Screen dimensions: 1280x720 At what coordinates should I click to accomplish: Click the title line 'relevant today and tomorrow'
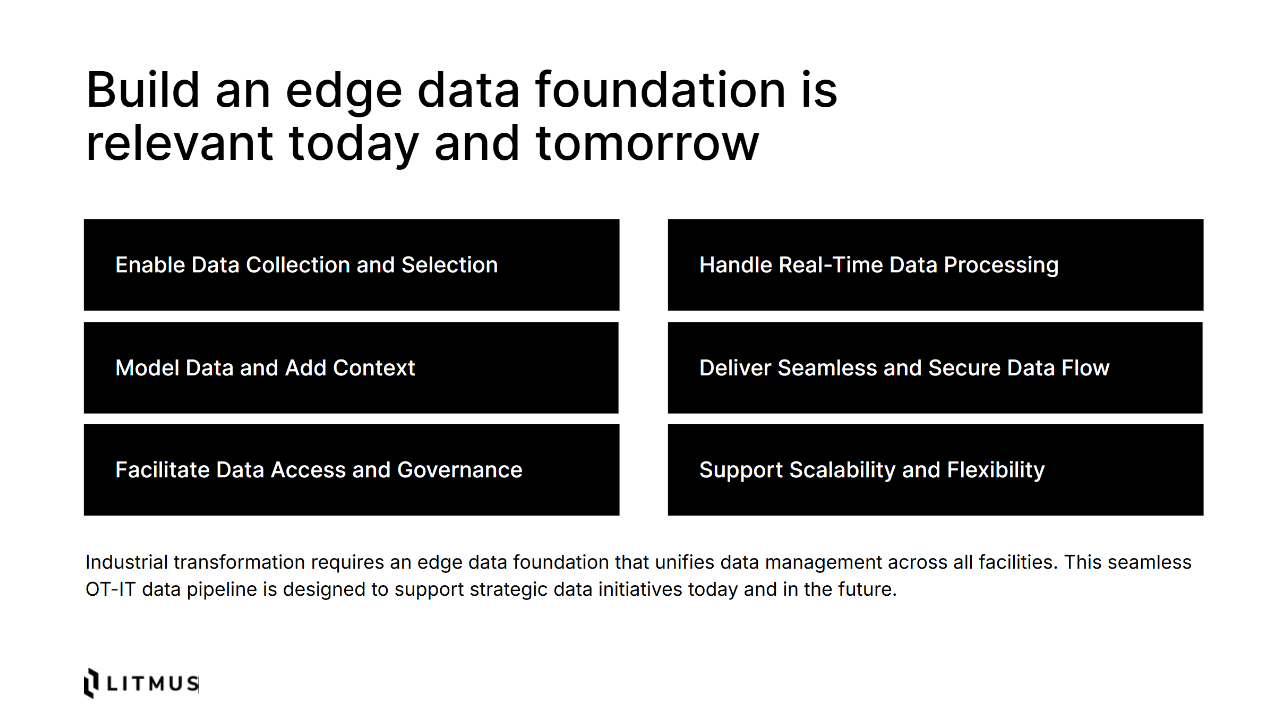pyautogui.click(x=422, y=143)
